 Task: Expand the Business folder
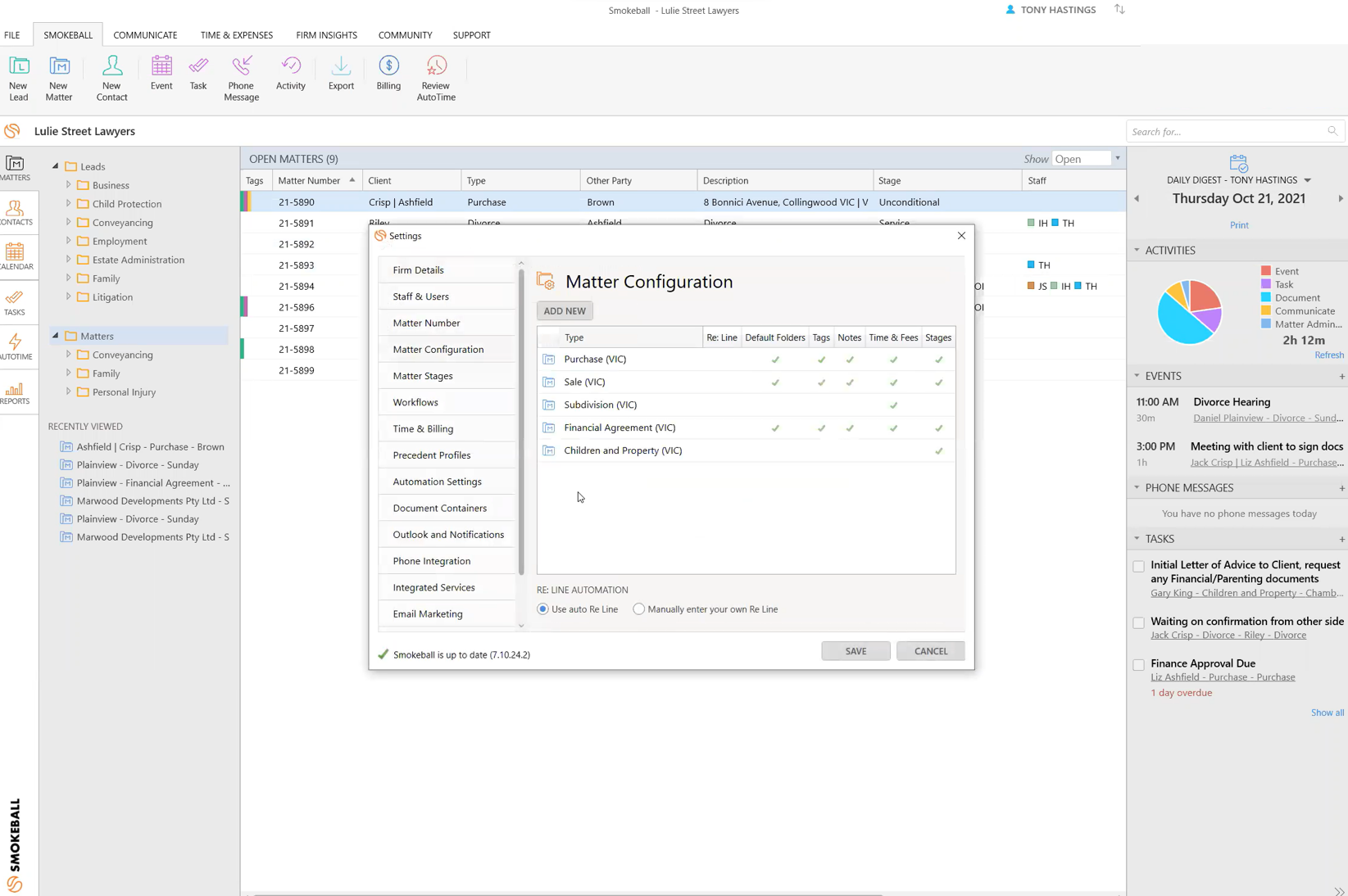click(69, 185)
